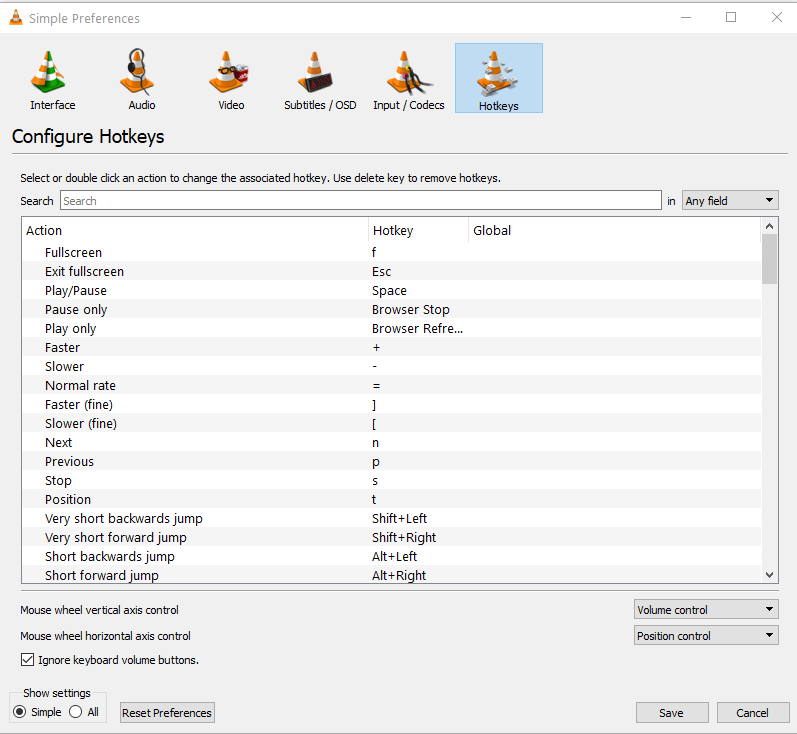
Task: Select the Faster (fine) action row
Action: coord(391,404)
